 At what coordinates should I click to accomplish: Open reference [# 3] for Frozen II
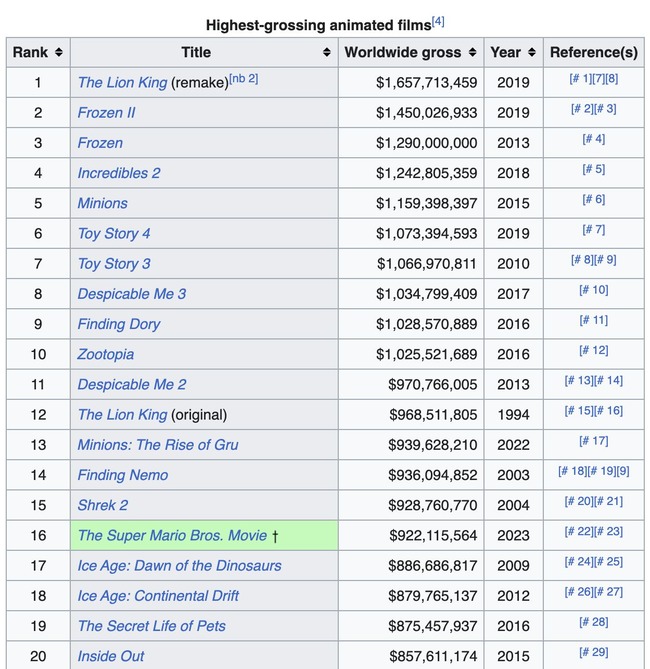coord(605,109)
